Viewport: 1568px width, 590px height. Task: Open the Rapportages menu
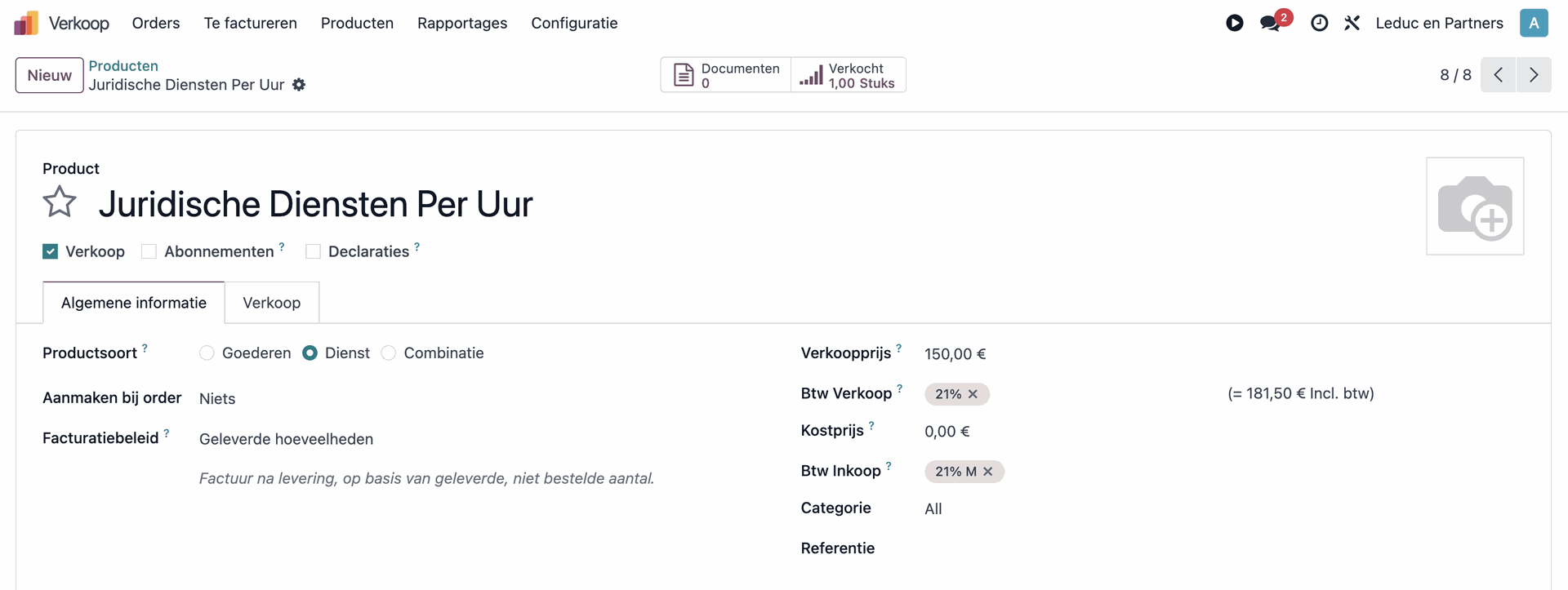(462, 23)
